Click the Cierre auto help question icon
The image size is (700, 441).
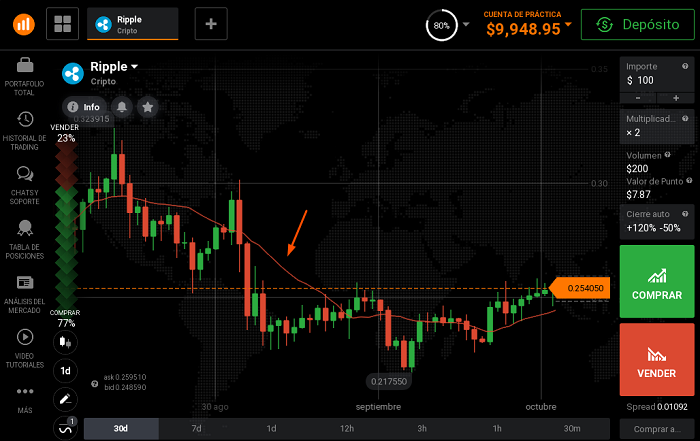pyautogui.click(x=685, y=213)
